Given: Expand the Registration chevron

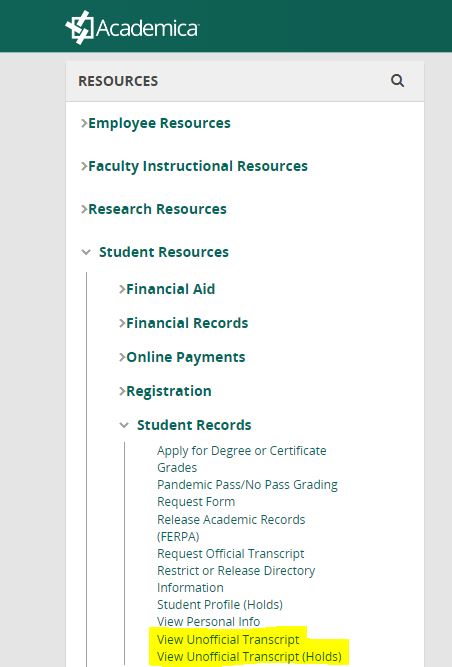Looking at the screenshot, I should click(122, 391).
